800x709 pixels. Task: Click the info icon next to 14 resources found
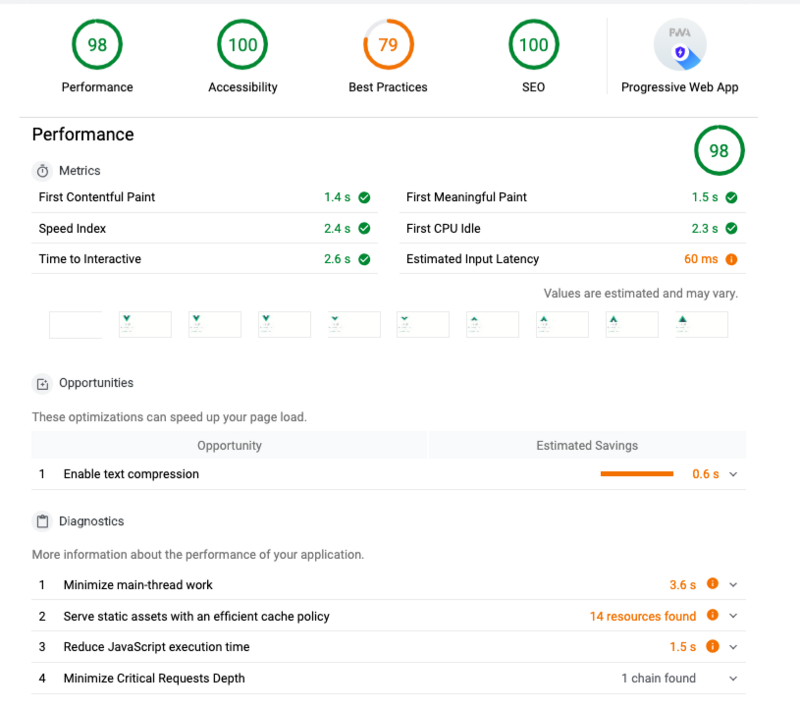[712, 615]
